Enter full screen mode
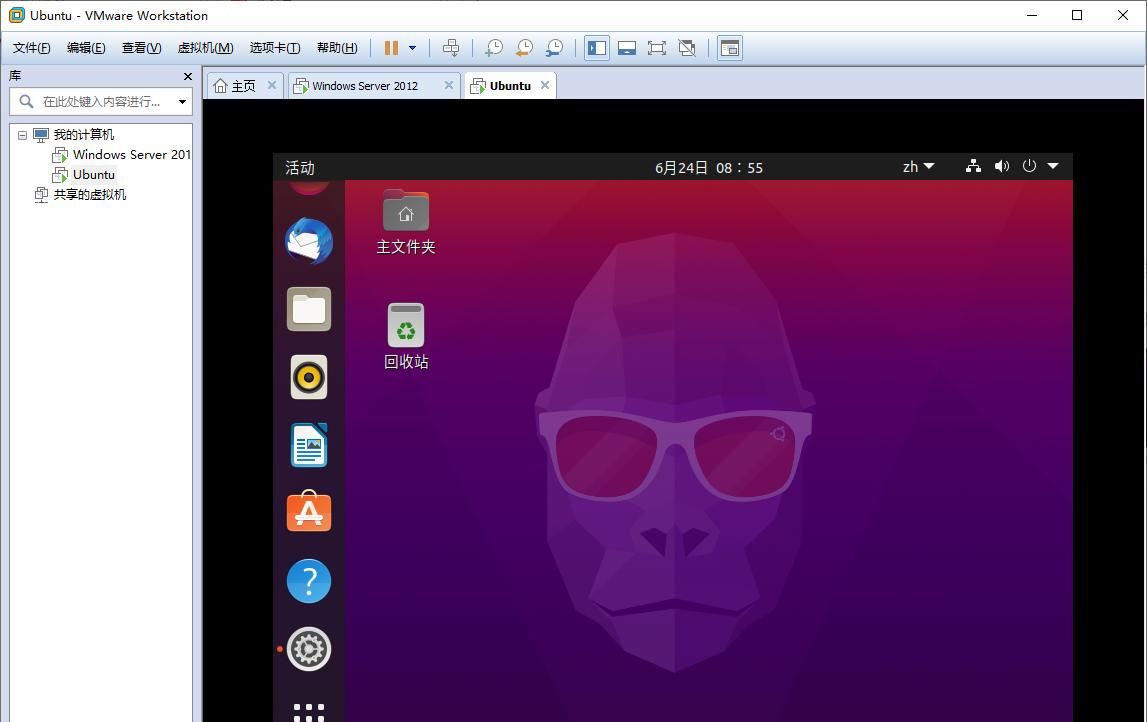The height and width of the screenshot is (722, 1147). [656, 47]
